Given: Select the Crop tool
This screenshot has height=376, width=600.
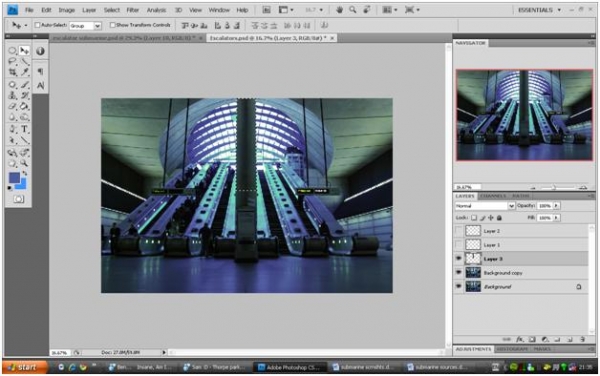Looking at the screenshot, I should click(x=12, y=72).
